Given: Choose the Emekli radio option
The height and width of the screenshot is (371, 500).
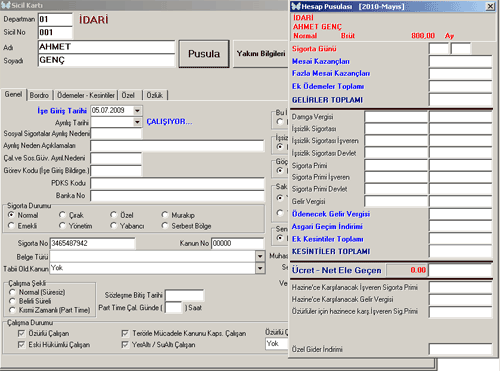Looking at the screenshot, I should 11,226.
